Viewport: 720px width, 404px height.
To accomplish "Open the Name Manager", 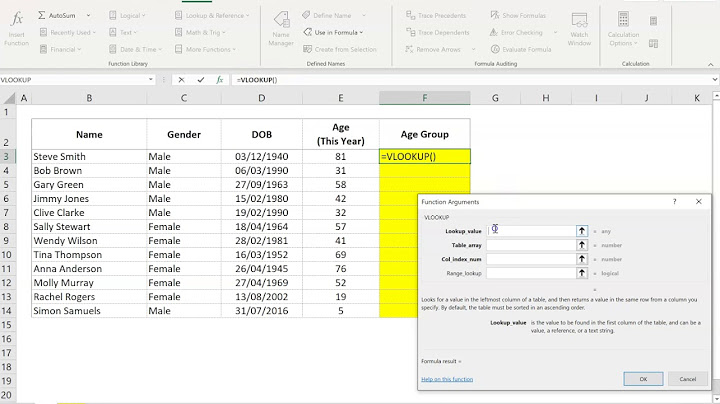I will point(281,28).
